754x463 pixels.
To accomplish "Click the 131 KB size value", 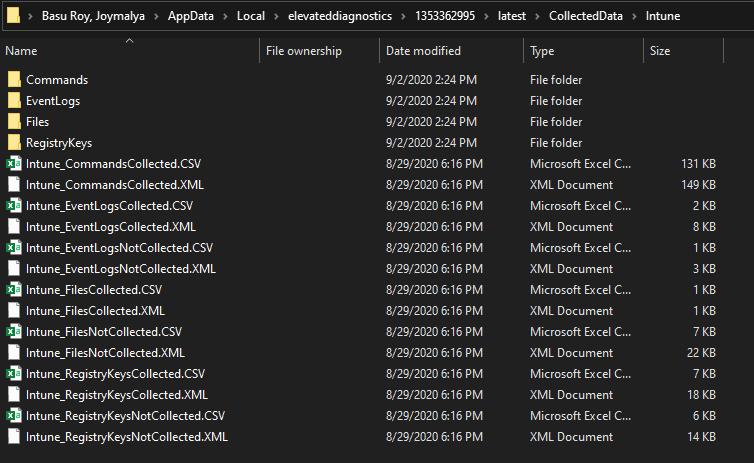I will pyautogui.click(x=698, y=164).
